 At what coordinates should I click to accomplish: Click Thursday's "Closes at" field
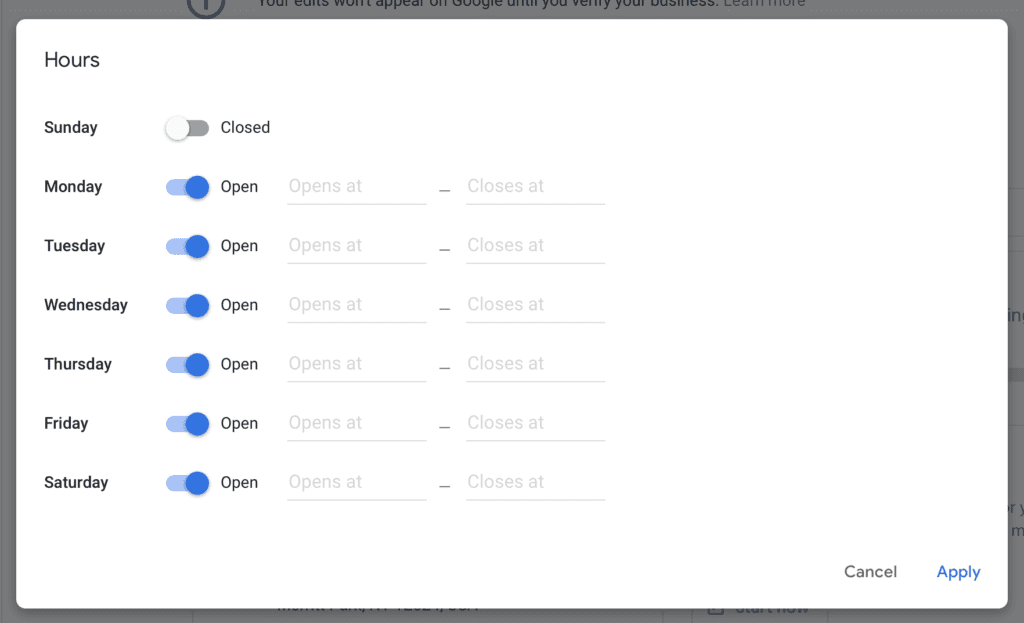535,364
